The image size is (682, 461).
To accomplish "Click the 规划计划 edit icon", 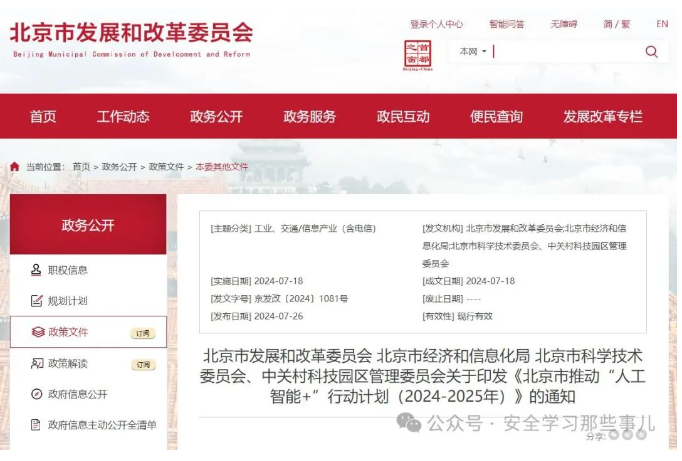I will (35, 301).
